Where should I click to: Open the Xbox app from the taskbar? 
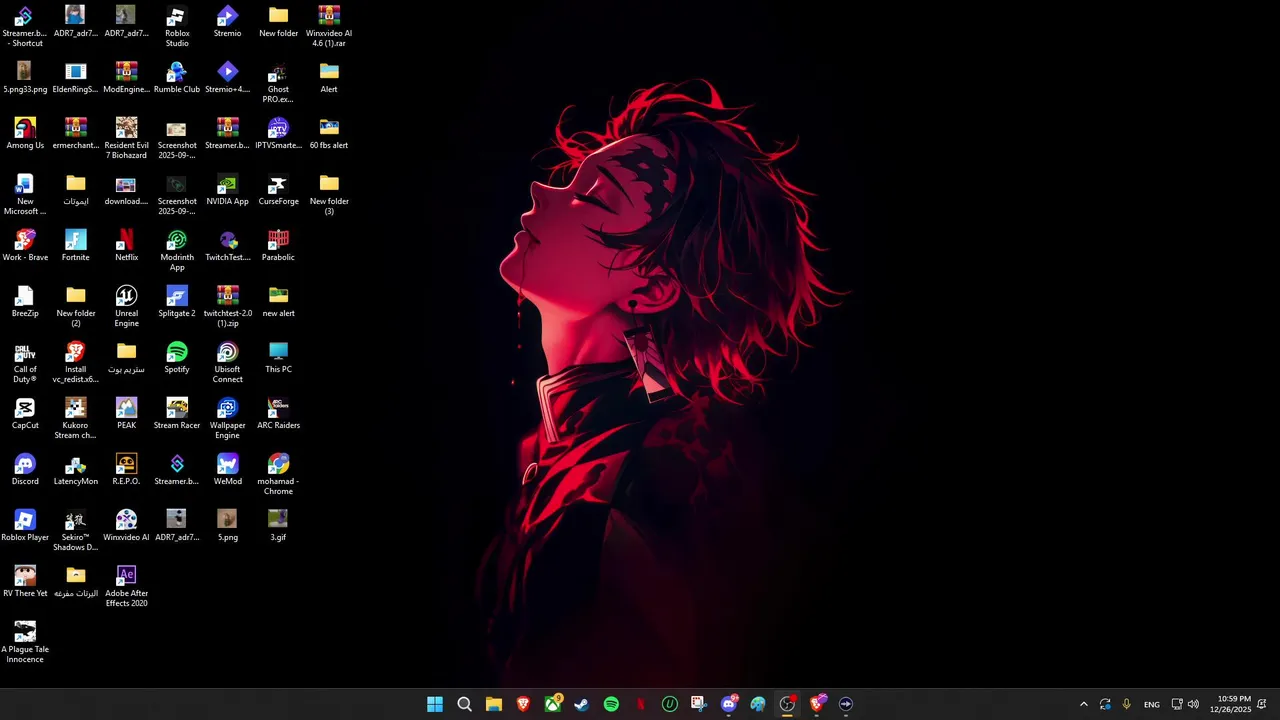click(x=552, y=704)
